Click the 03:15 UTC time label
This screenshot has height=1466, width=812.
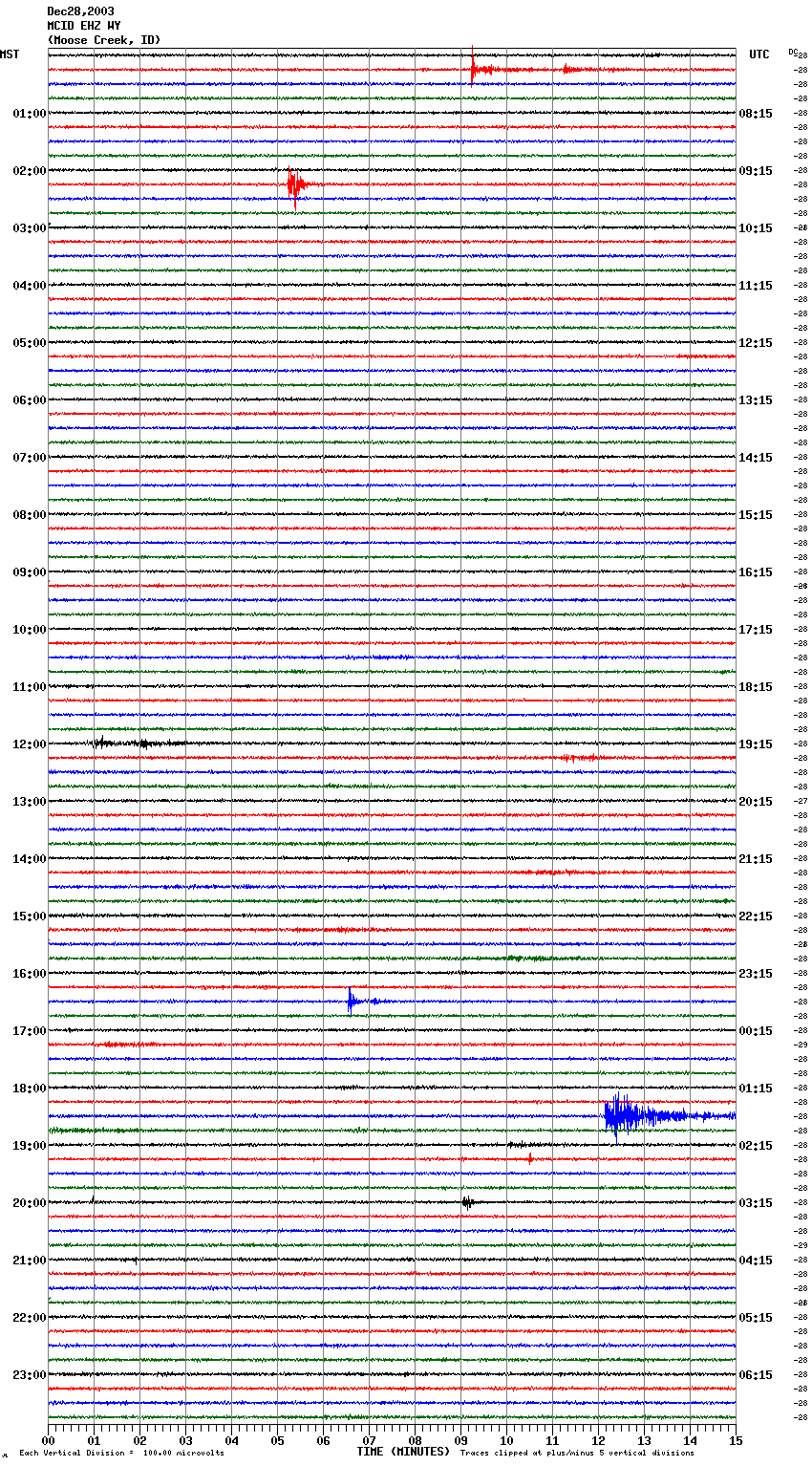756,1203
